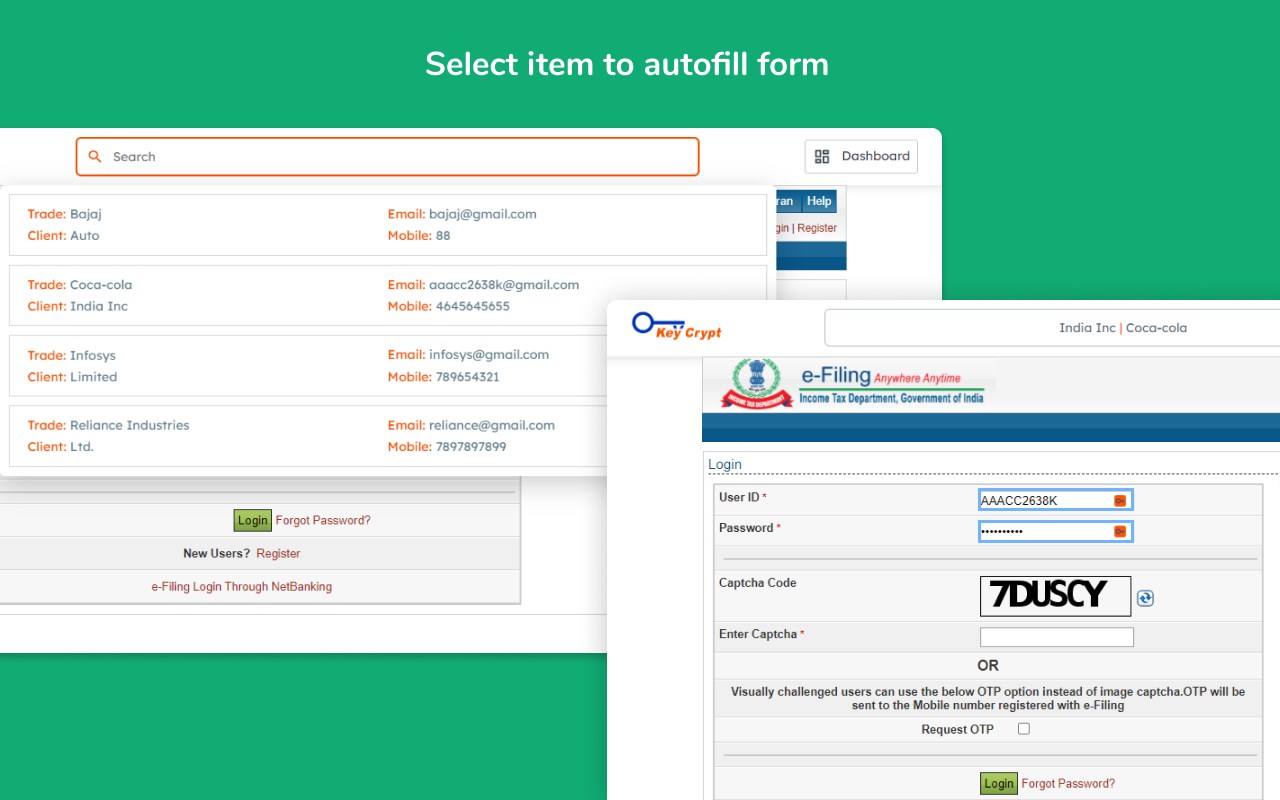
Task: Click email infosys@gmail.com text
Action: 489,355
